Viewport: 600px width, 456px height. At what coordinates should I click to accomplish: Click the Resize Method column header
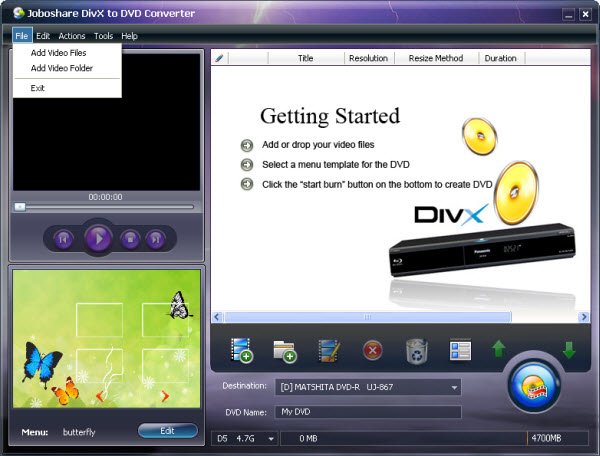pos(436,58)
